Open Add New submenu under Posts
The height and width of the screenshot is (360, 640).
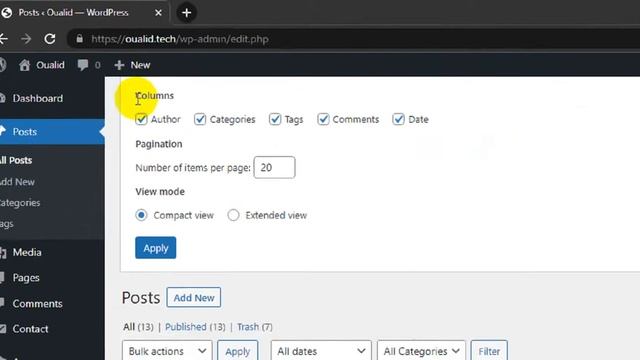(17, 182)
